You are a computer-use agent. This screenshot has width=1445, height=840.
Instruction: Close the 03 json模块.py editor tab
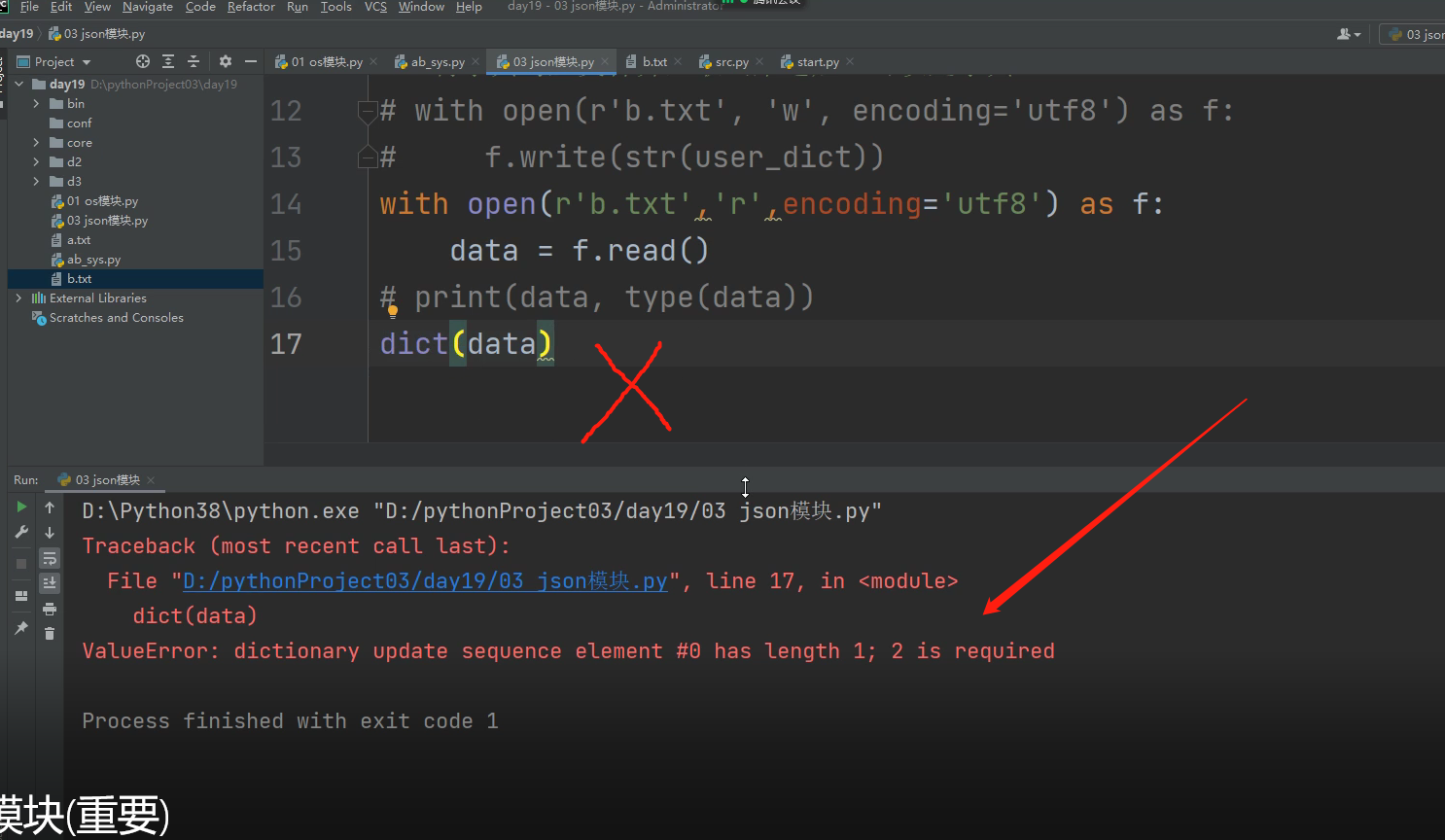coord(605,61)
